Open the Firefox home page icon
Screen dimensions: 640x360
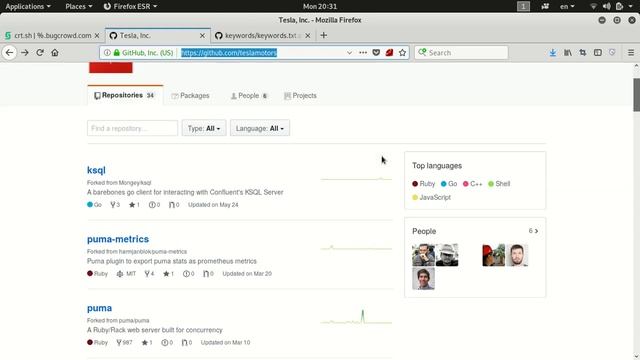click(55, 53)
